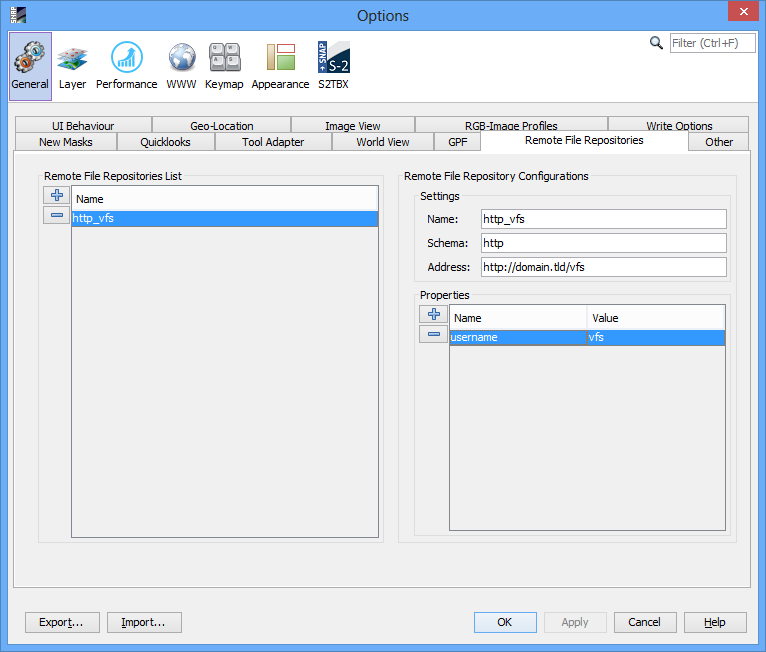This screenshot has height=652, width=766.
Task: Click the Import... button
Action: coord(144,622)
